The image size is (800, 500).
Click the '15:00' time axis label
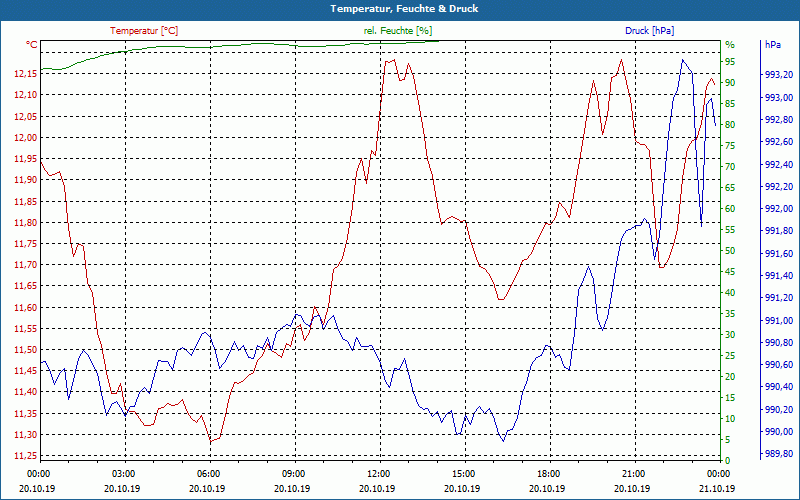point(463,474)
